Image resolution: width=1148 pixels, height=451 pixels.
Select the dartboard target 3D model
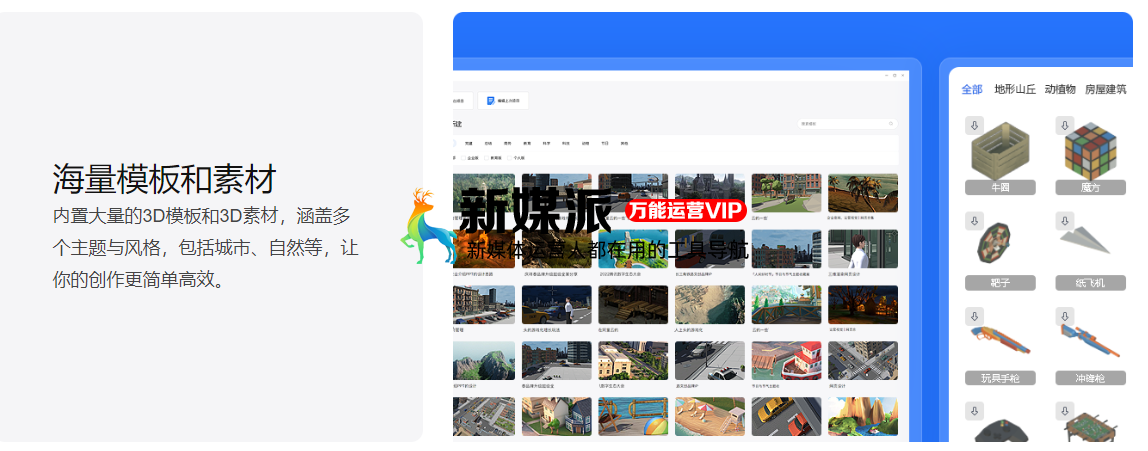994,243
